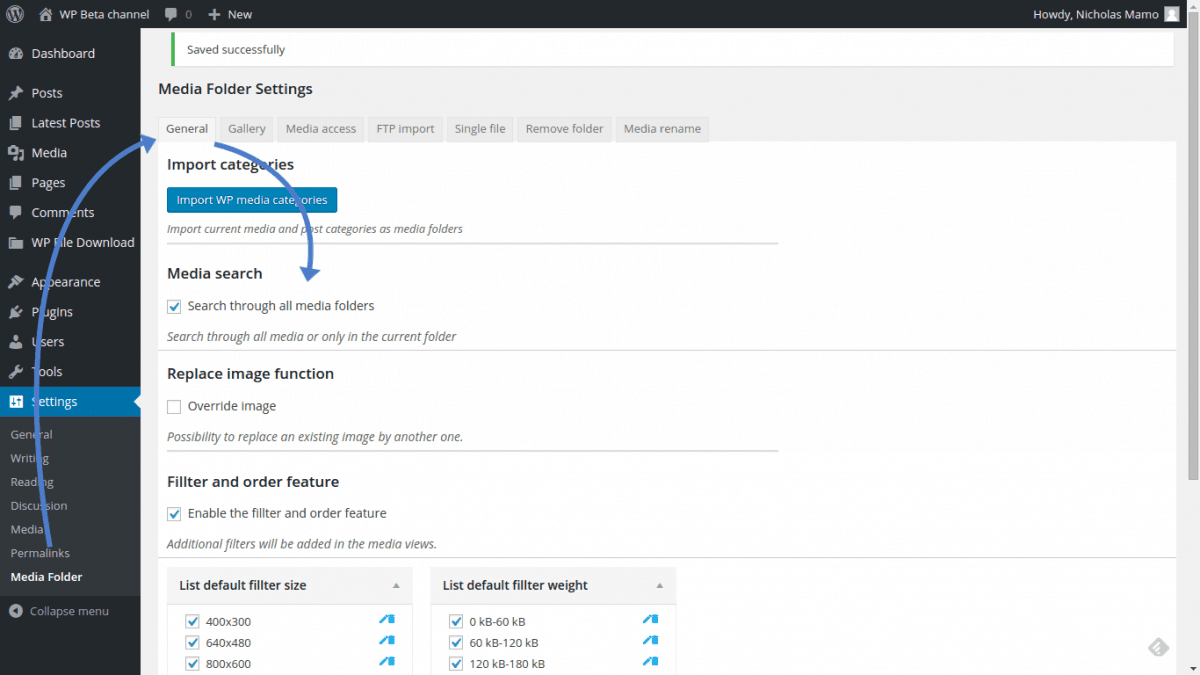This screenshot has width=1200, height=675.
Task: Uncheck the 800x600 size filter
Action: (192, 664)
